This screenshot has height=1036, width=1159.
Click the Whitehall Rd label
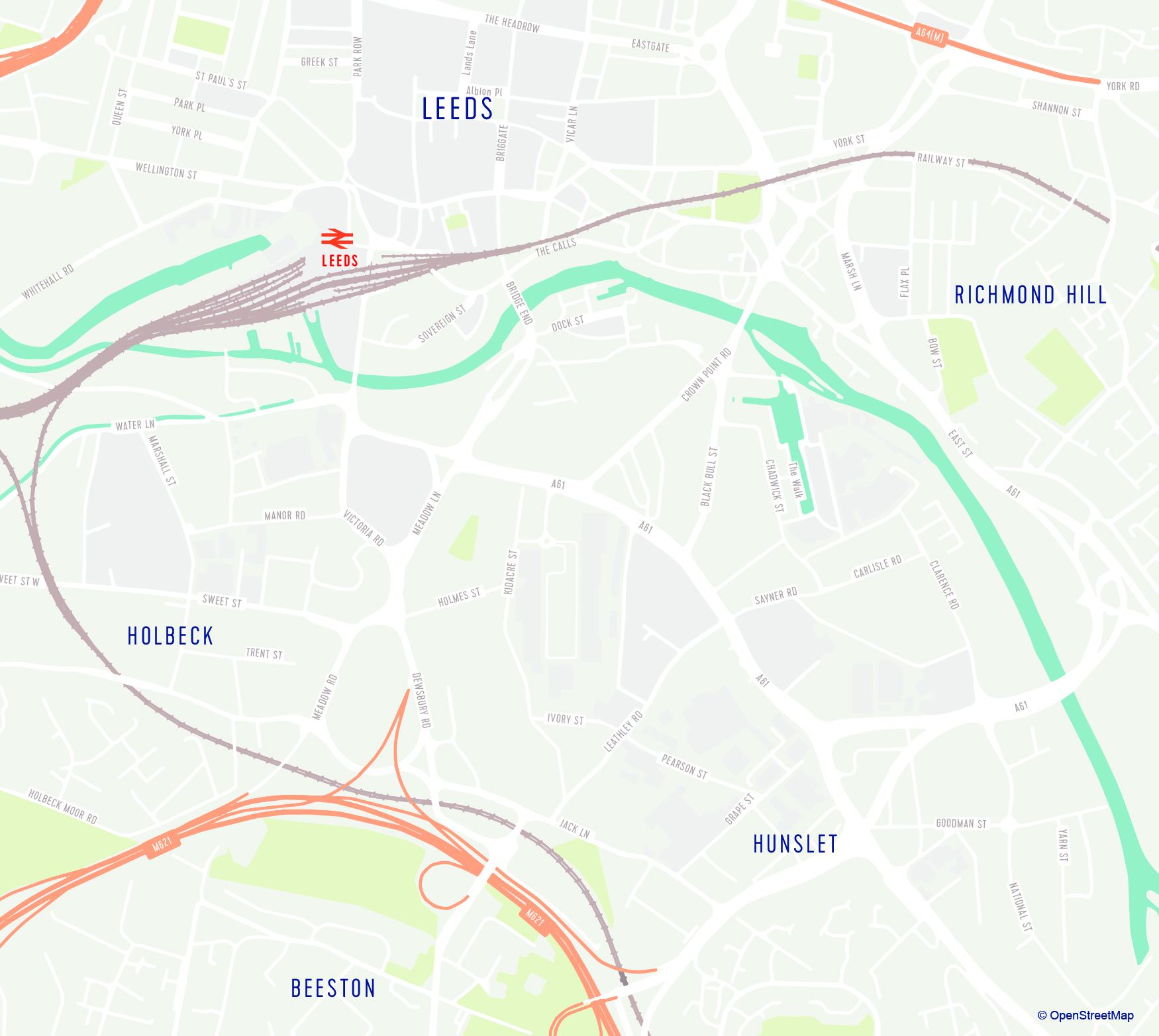pyautogui.click(x=48, y=282)
